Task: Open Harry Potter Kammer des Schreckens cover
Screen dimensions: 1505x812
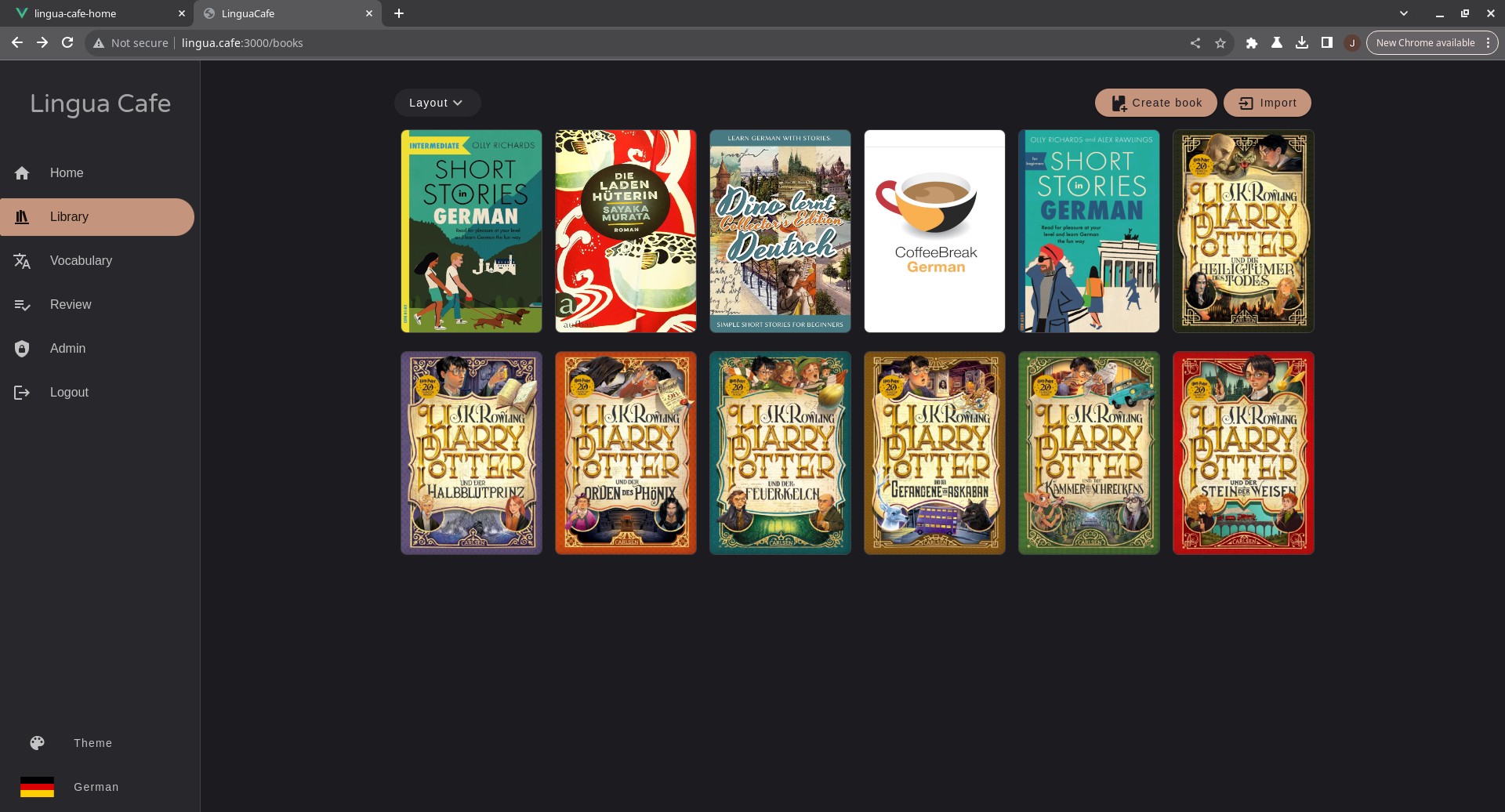Action: 1089,453
